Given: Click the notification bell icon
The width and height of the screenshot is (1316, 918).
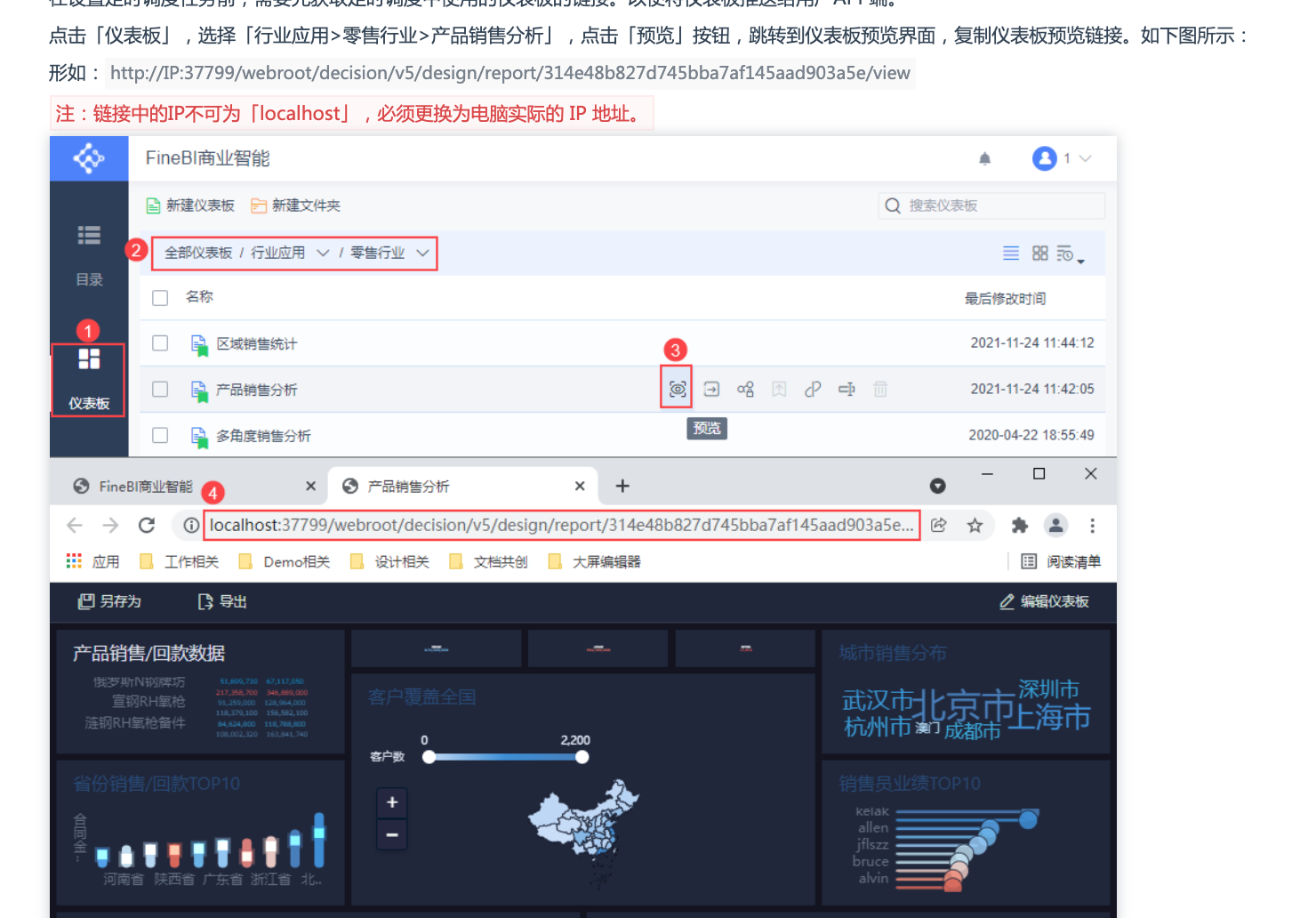Looking at the screenshot, I should (984, 158).
